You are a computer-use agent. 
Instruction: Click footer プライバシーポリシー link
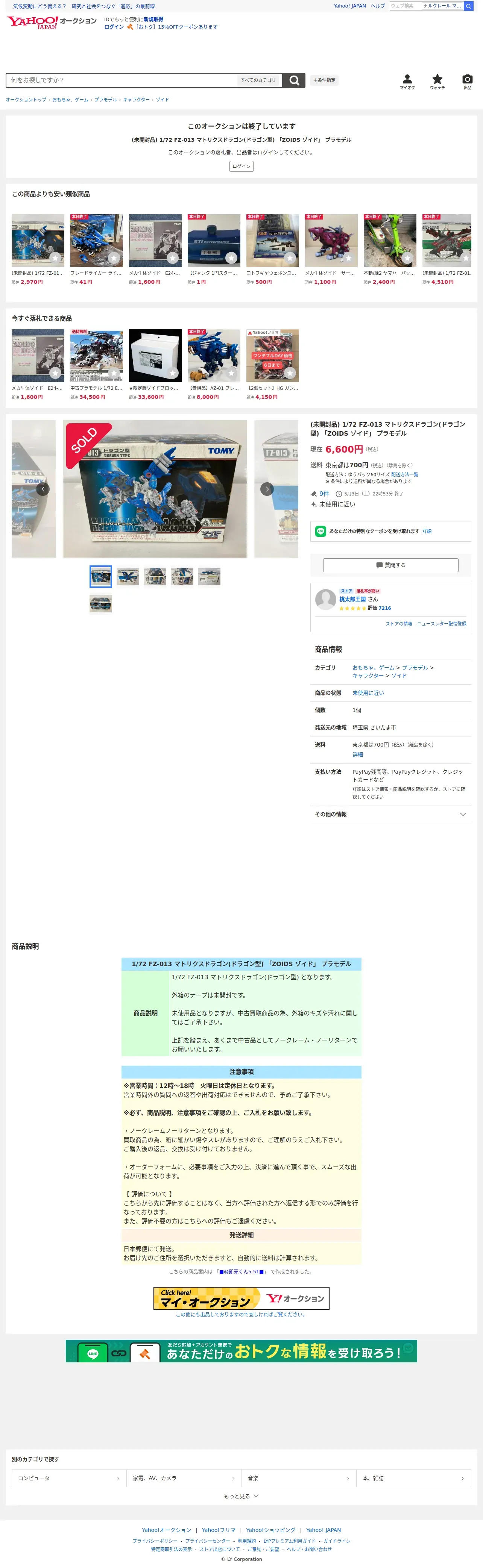coord(155,1541)
